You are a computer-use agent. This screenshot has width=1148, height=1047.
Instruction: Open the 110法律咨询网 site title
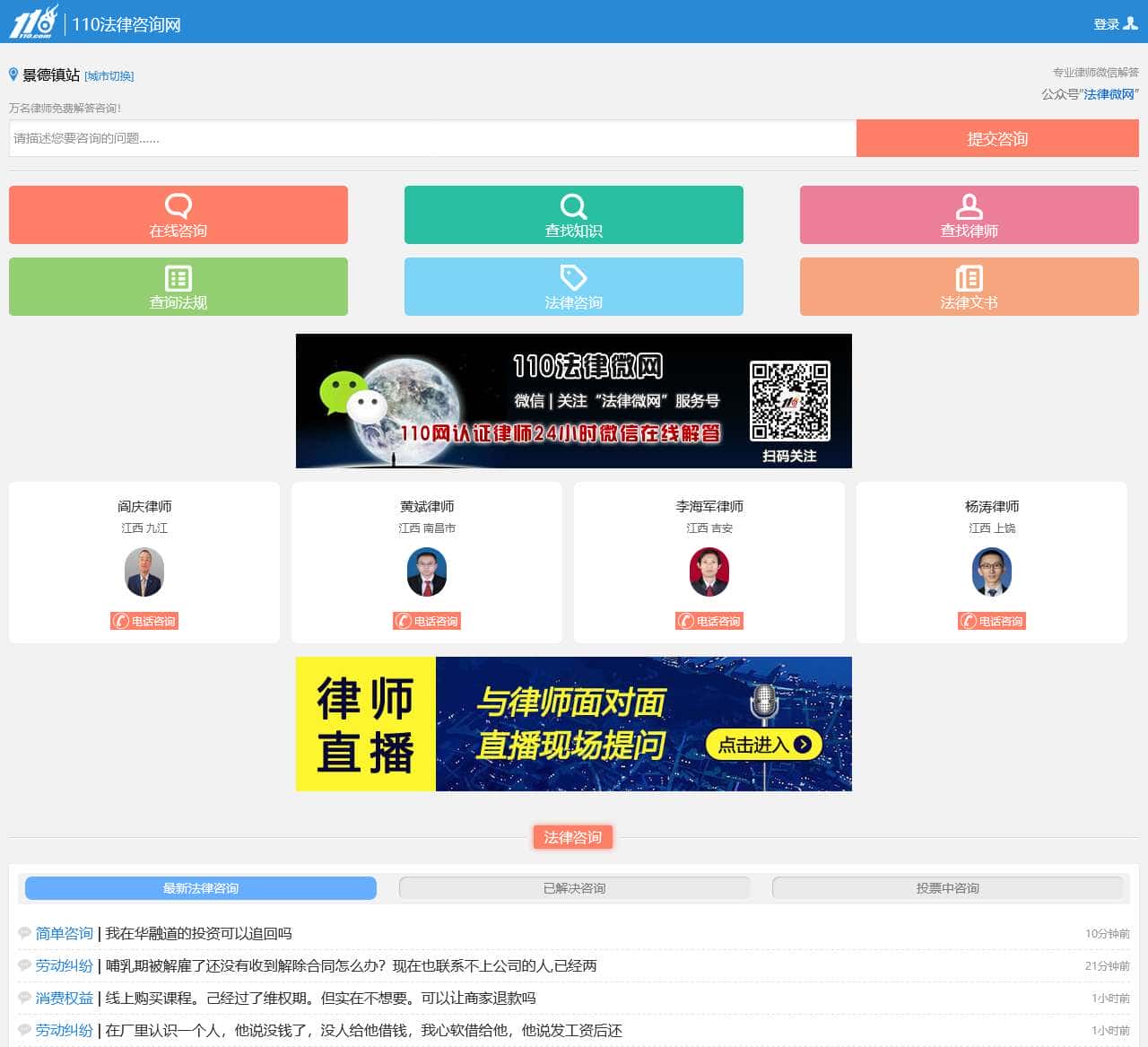(126, 24)
